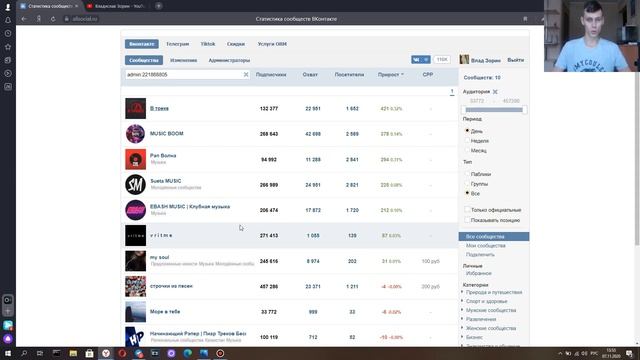The width and height of the screenshot is (640, 360).
Task: Switch to the Tiktok tab
Action: click(x=208, y=44)
